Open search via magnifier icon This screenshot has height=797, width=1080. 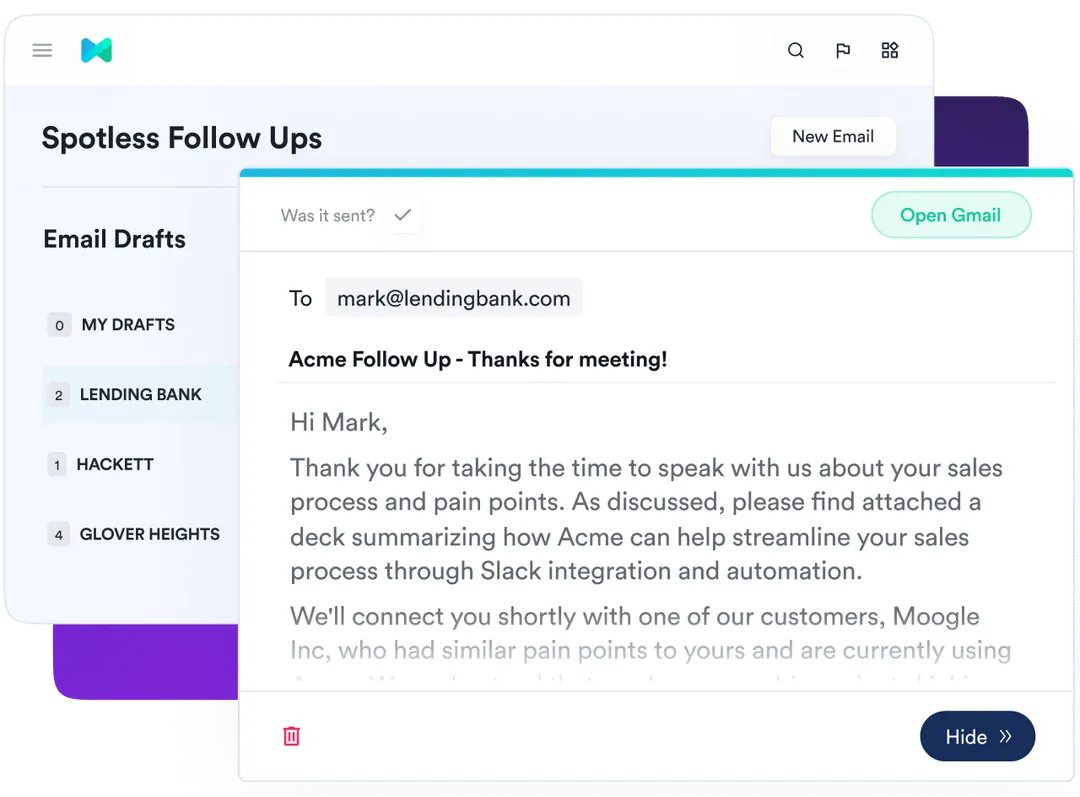tap(796, 50)
